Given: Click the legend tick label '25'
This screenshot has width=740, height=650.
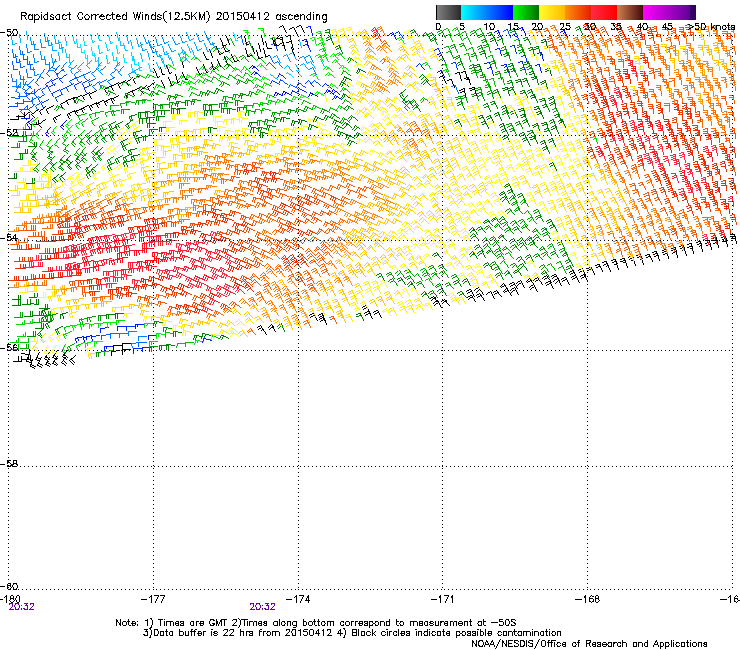Looking at the screenshot, I should [x=564, y=27].
